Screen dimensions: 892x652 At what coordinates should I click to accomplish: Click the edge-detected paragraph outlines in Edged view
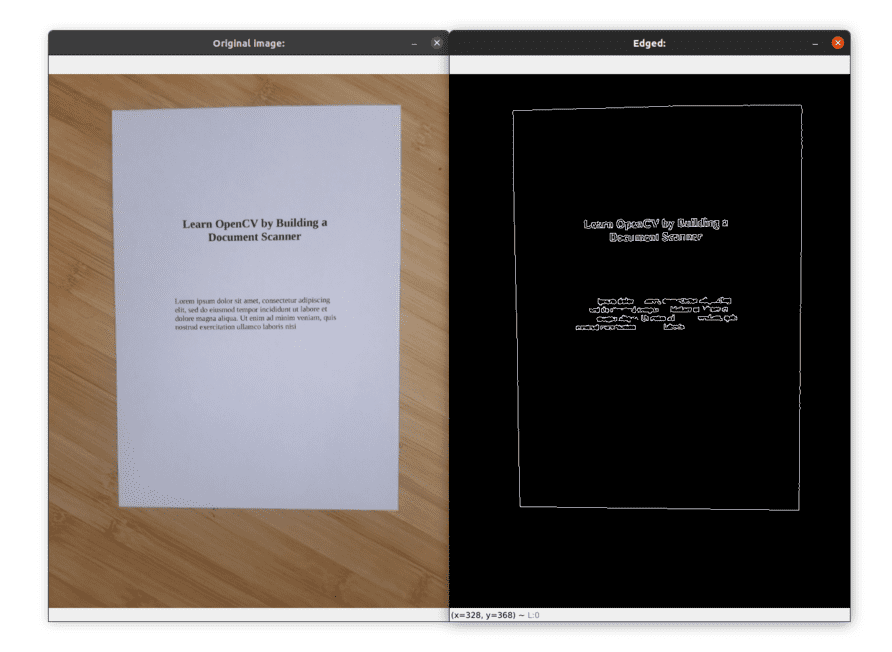point(656,313)
